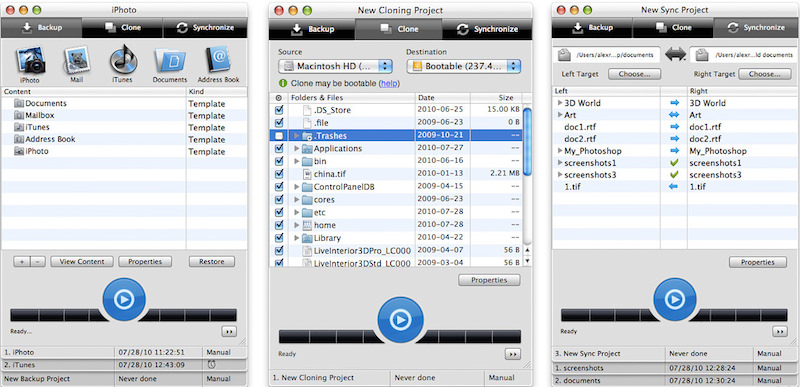Image resolution: width=800 pixels, height=387 pixels.
Task: Click the remove (-) button in iPhoto window
Action: (x=38, y=262)
